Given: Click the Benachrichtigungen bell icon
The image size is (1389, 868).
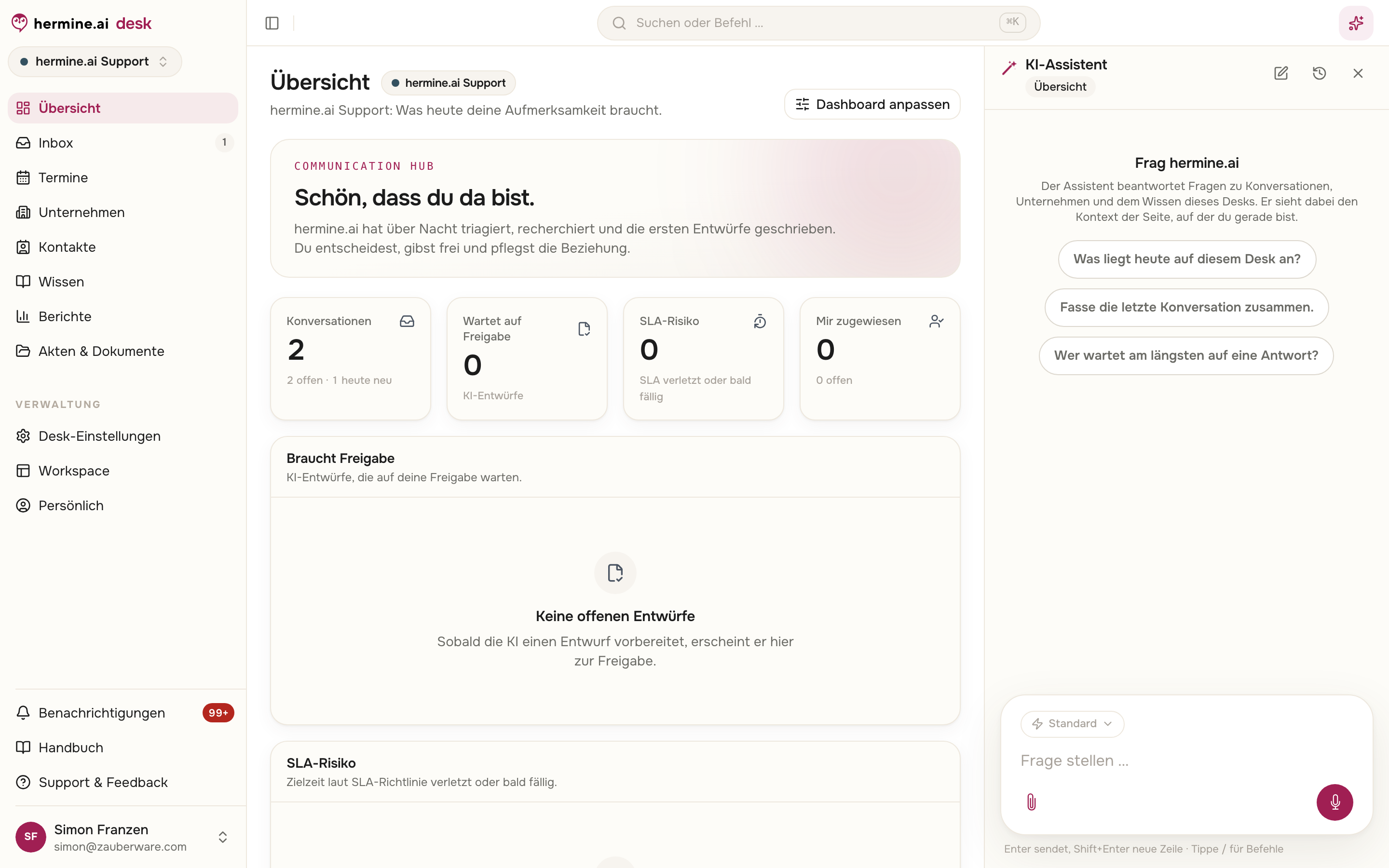Looking at the screenshot, I should (x=23, y=713).
